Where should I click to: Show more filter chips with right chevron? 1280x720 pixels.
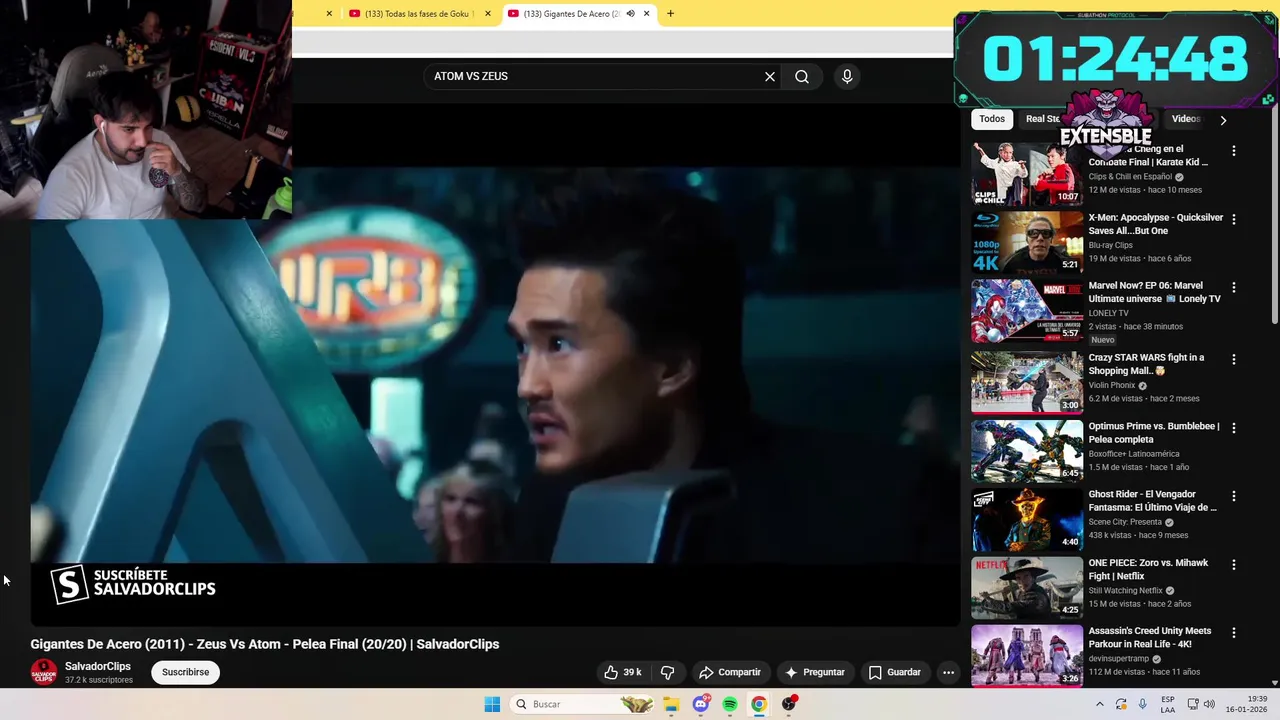click(x=1223, y=120)
